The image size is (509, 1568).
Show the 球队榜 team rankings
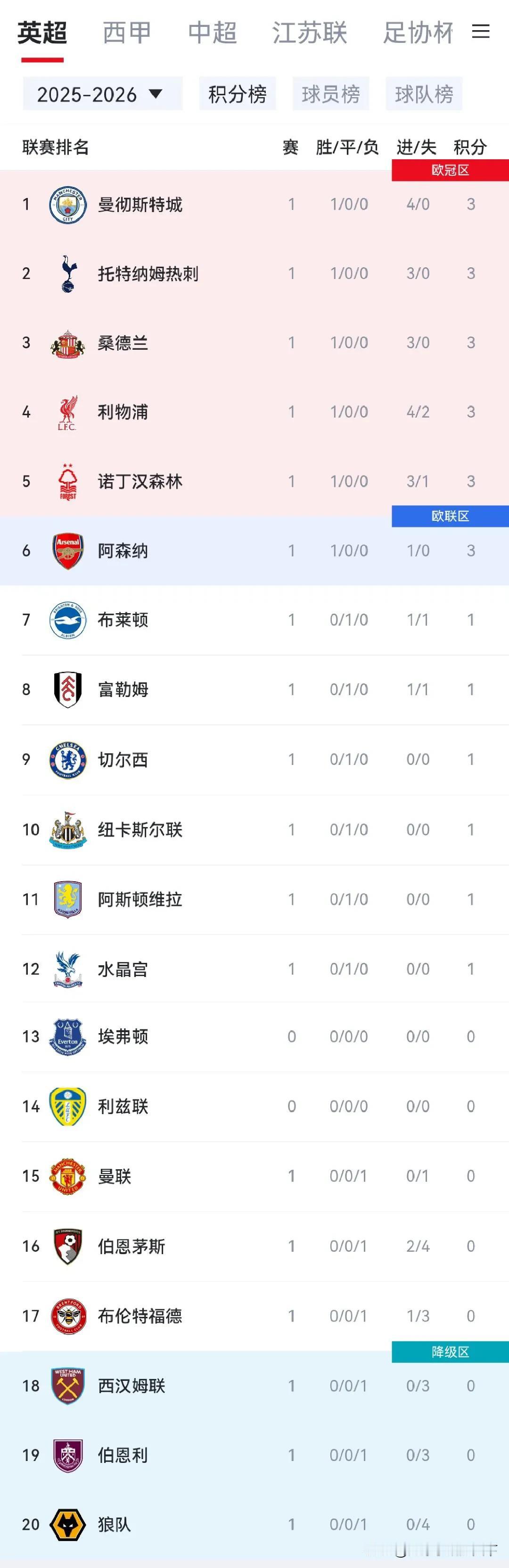pyautogui.click(x=424, y=94)
